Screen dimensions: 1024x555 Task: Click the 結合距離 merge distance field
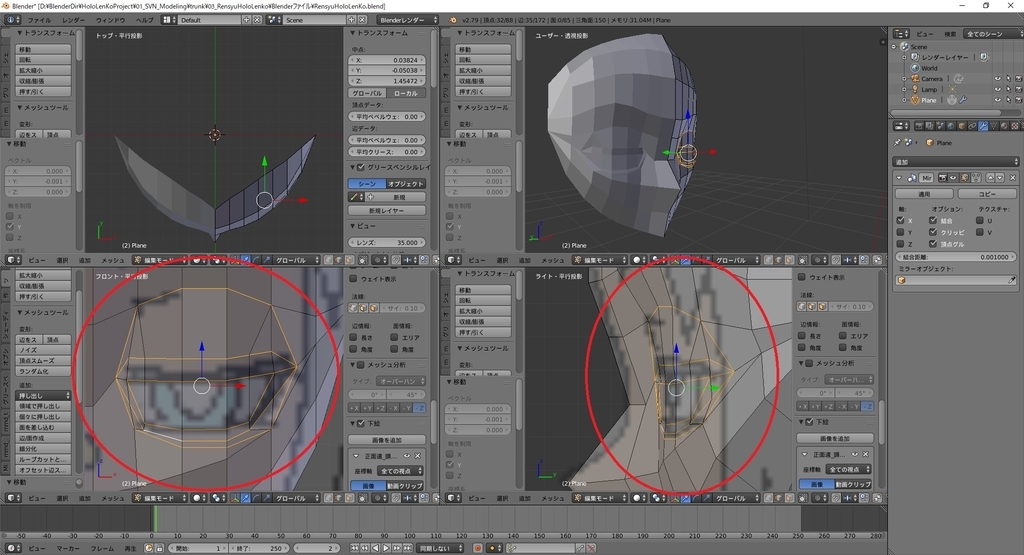click(956, 257)
